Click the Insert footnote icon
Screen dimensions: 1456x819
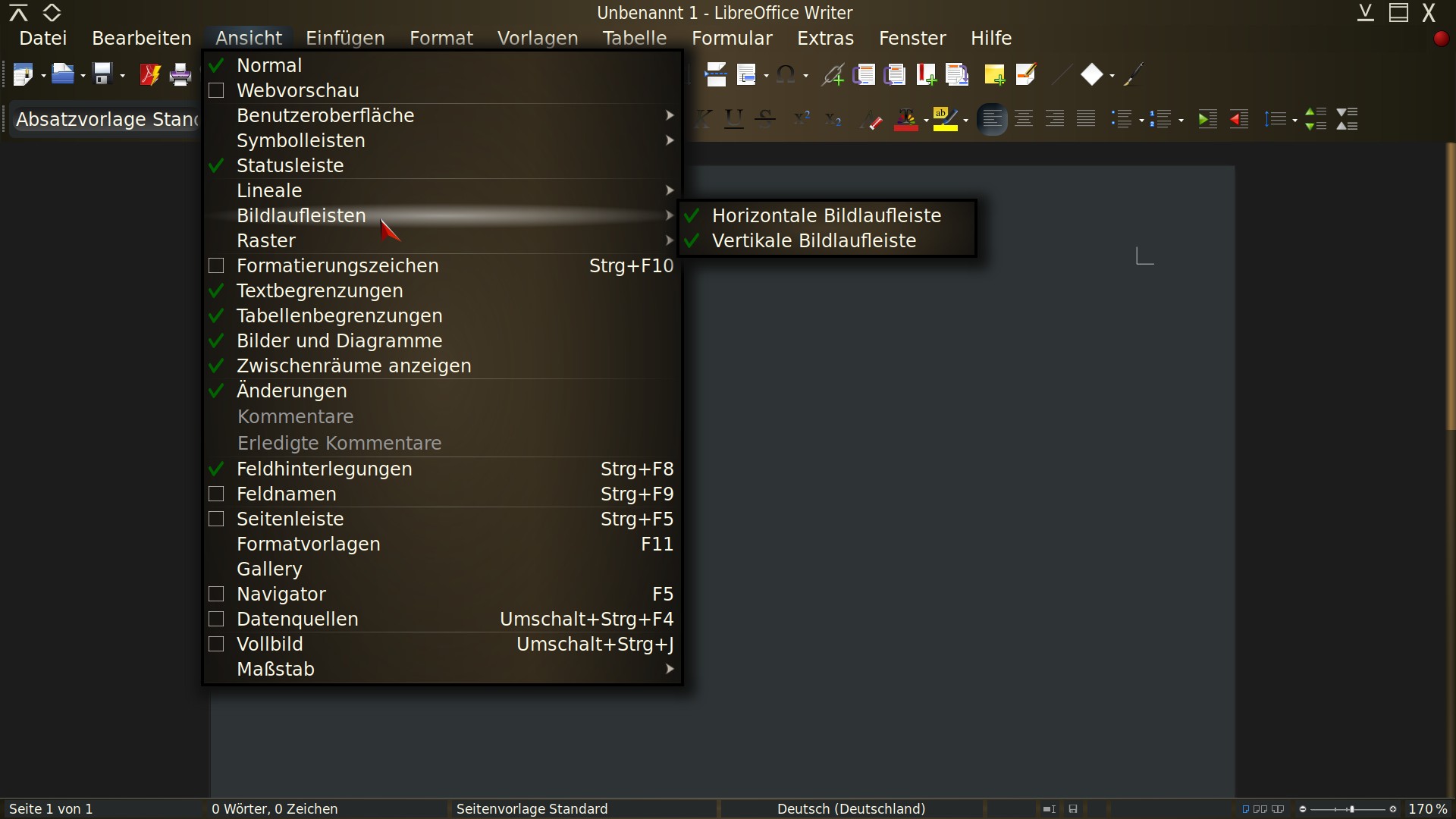tap(864, 74)
